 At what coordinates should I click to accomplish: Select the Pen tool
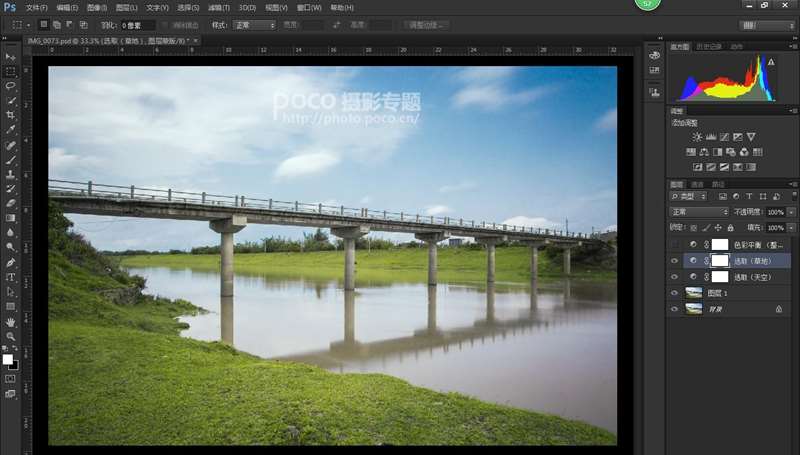[x=11, y=262]
